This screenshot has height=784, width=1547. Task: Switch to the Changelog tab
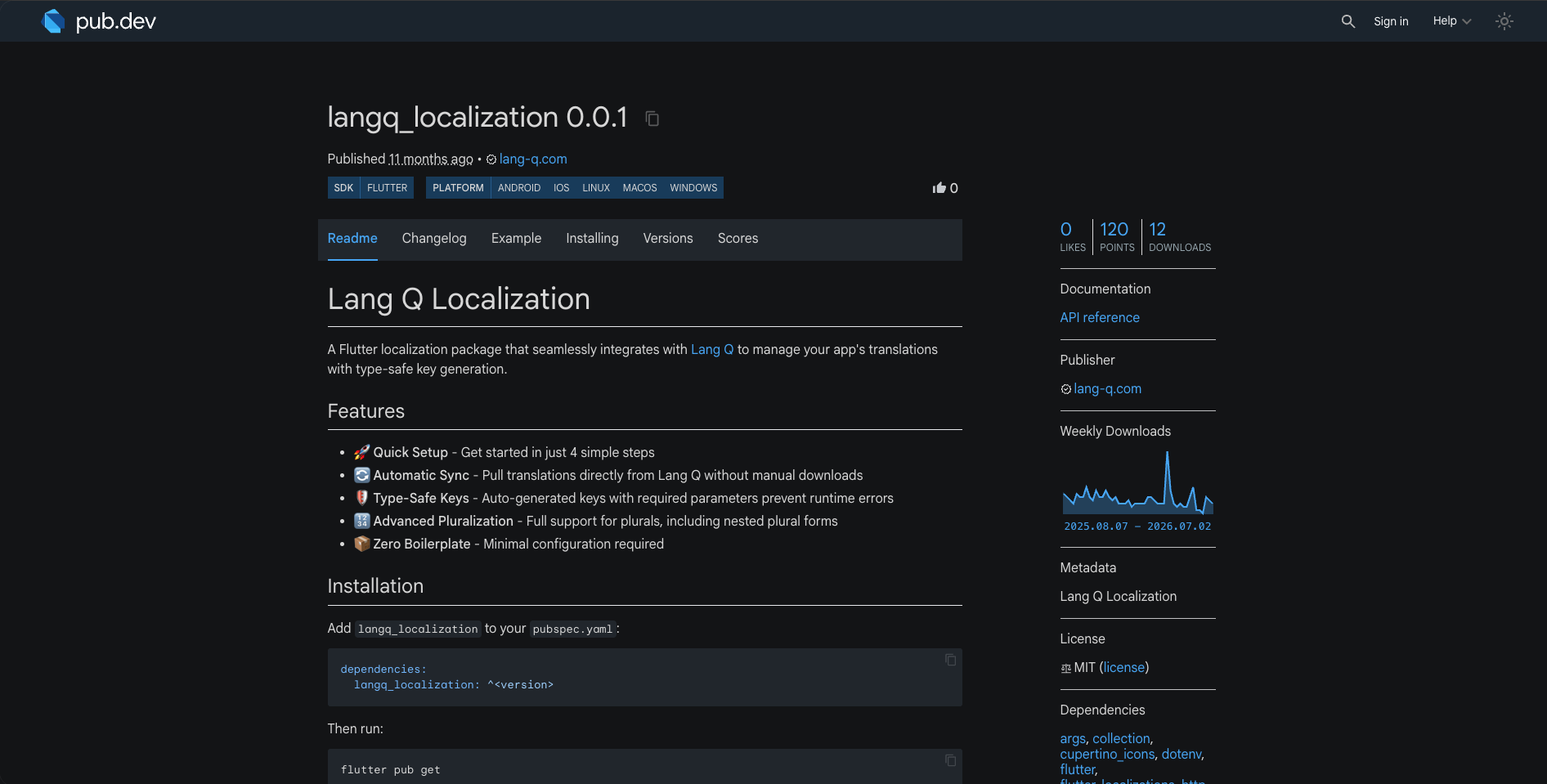[434, 239]
